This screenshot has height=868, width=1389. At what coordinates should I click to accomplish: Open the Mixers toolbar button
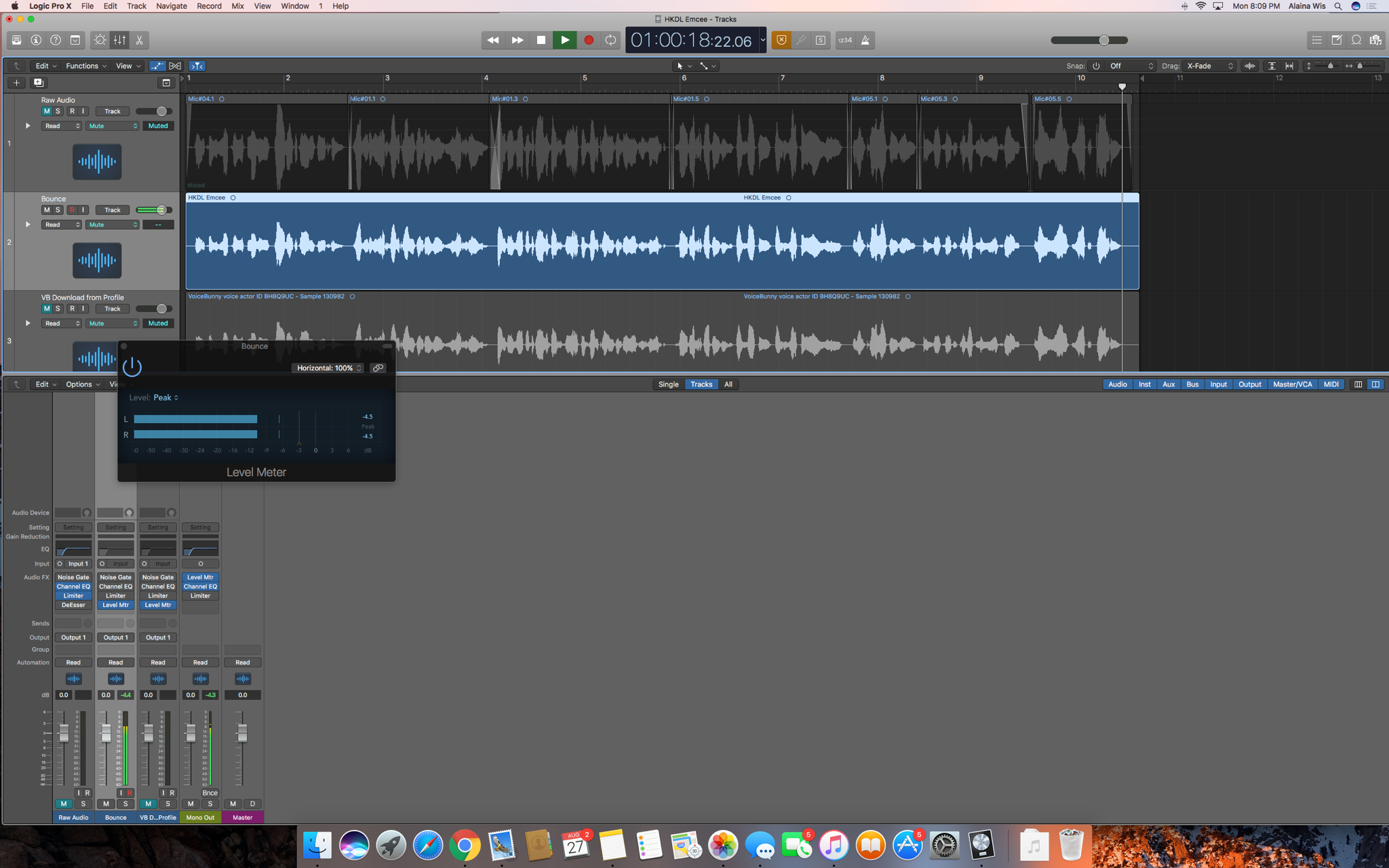pos(119,40)
